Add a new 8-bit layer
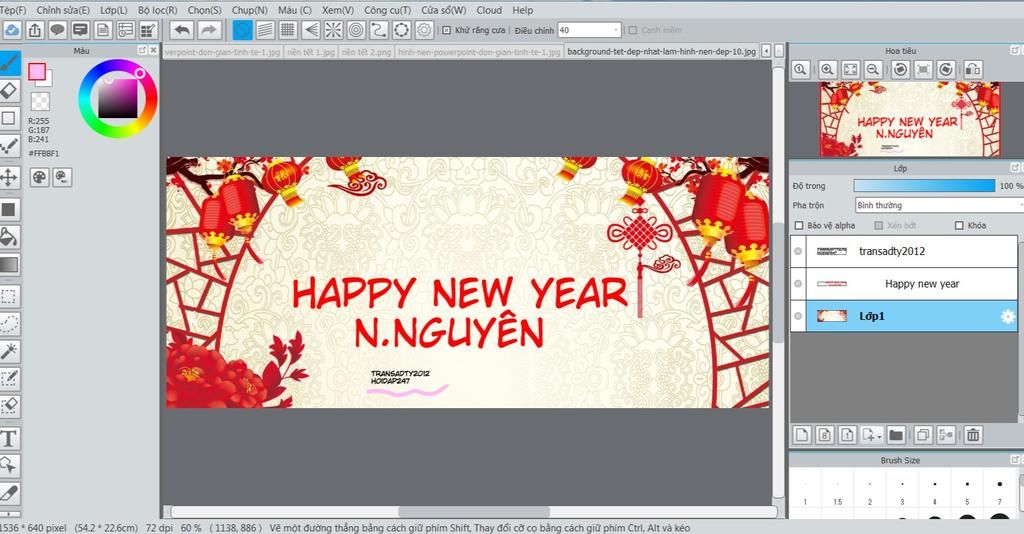Image resolution: width=1024 pixels, height=534 pixels. click(825, 435)
